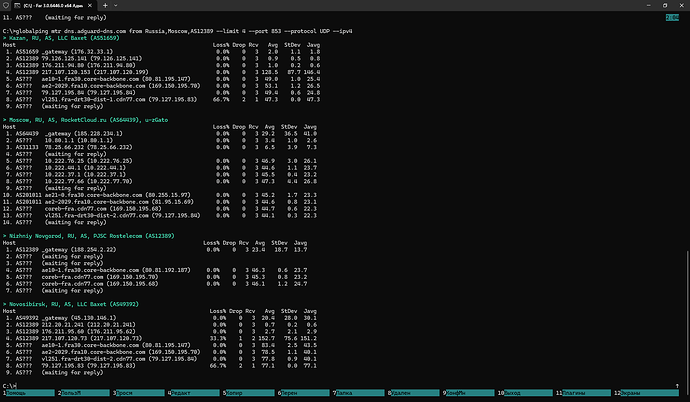This screenshot has height=402, width=690.
Task: Click F4 Редакт edit key bar button
Action: pyautogui.click(x=194, y=393)
